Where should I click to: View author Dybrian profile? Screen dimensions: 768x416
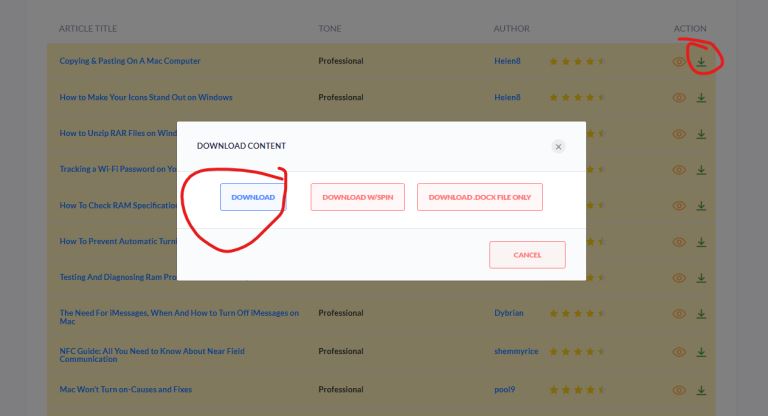tap(508, 313)
